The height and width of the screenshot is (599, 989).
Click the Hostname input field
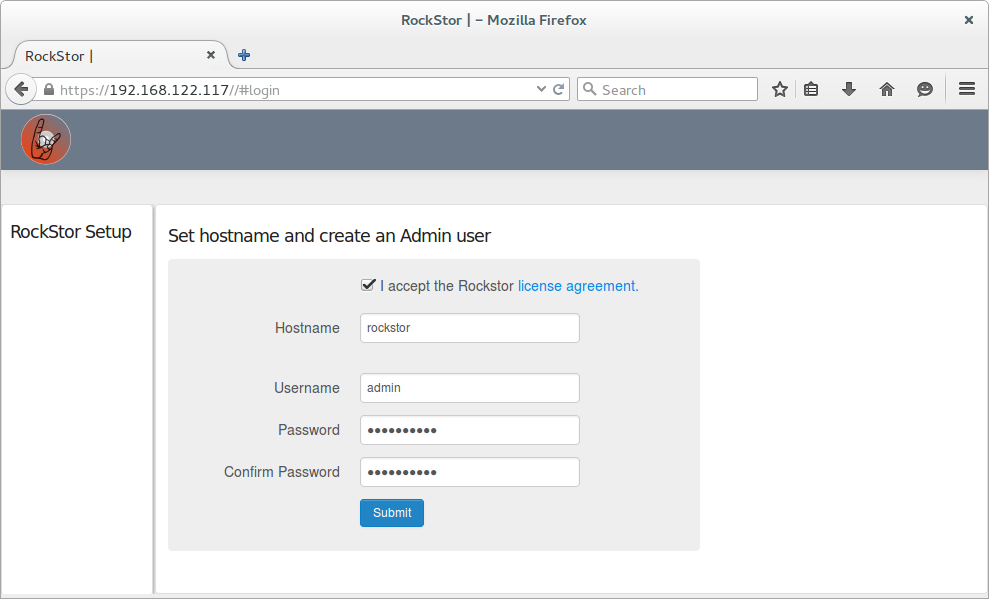coord(470,328)
